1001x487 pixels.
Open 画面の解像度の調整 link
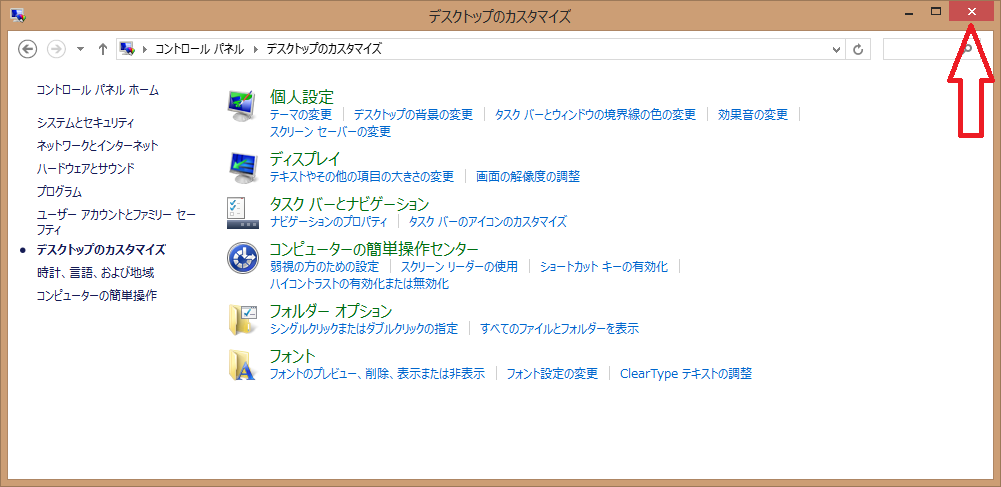(527, 177)
